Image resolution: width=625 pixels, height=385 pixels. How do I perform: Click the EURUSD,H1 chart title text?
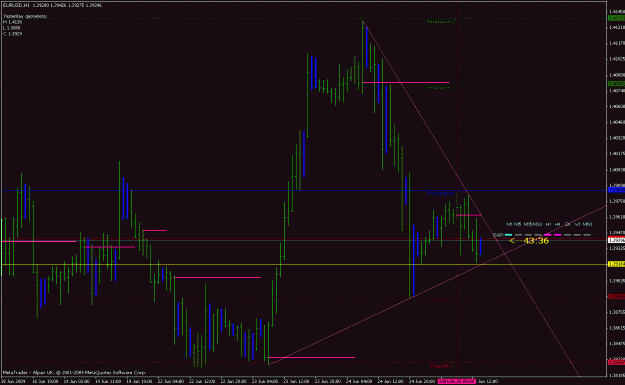pos(16,6)
